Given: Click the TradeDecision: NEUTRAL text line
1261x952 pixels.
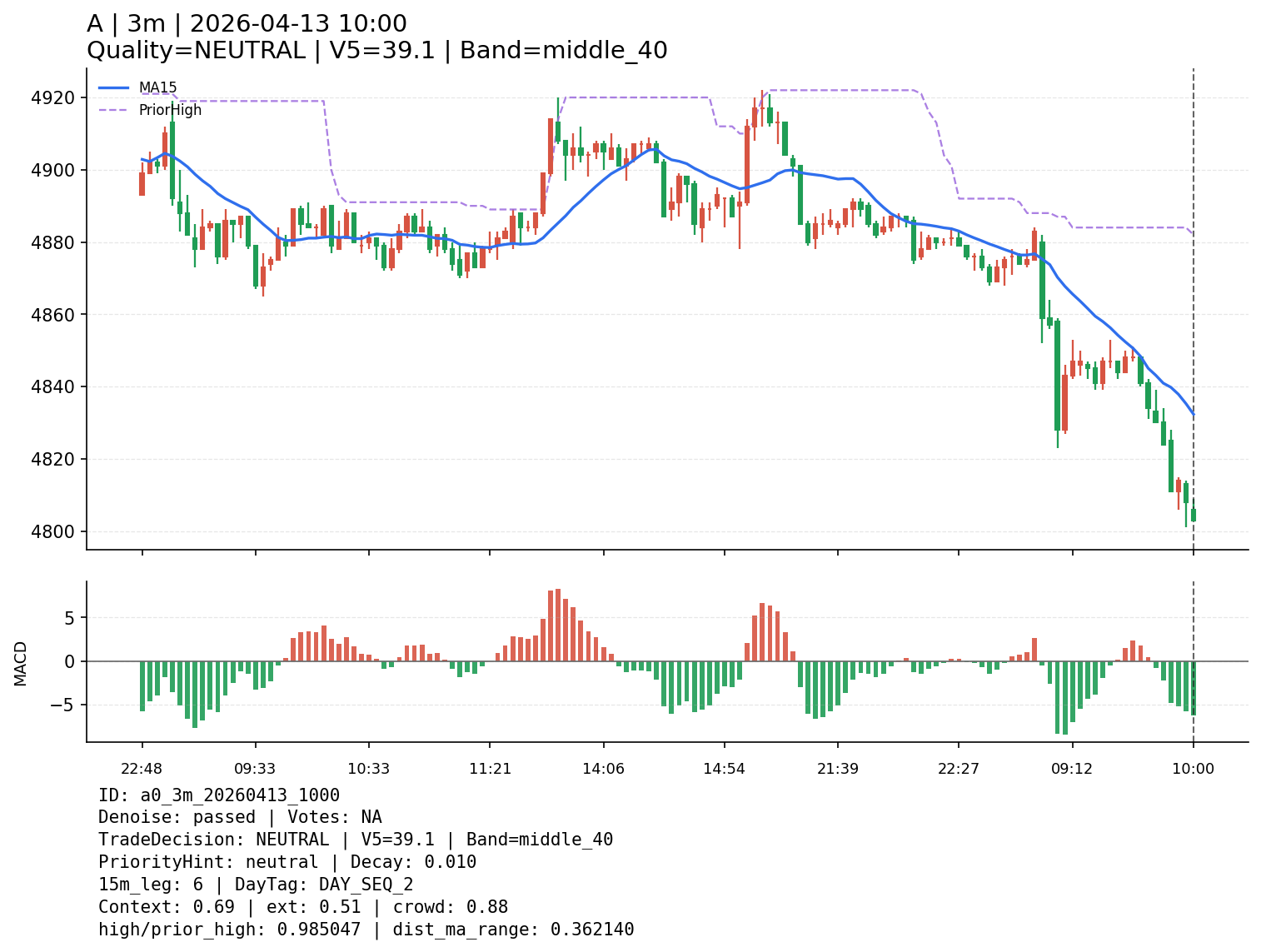Looking at the screenshot, I should point(355,840).
